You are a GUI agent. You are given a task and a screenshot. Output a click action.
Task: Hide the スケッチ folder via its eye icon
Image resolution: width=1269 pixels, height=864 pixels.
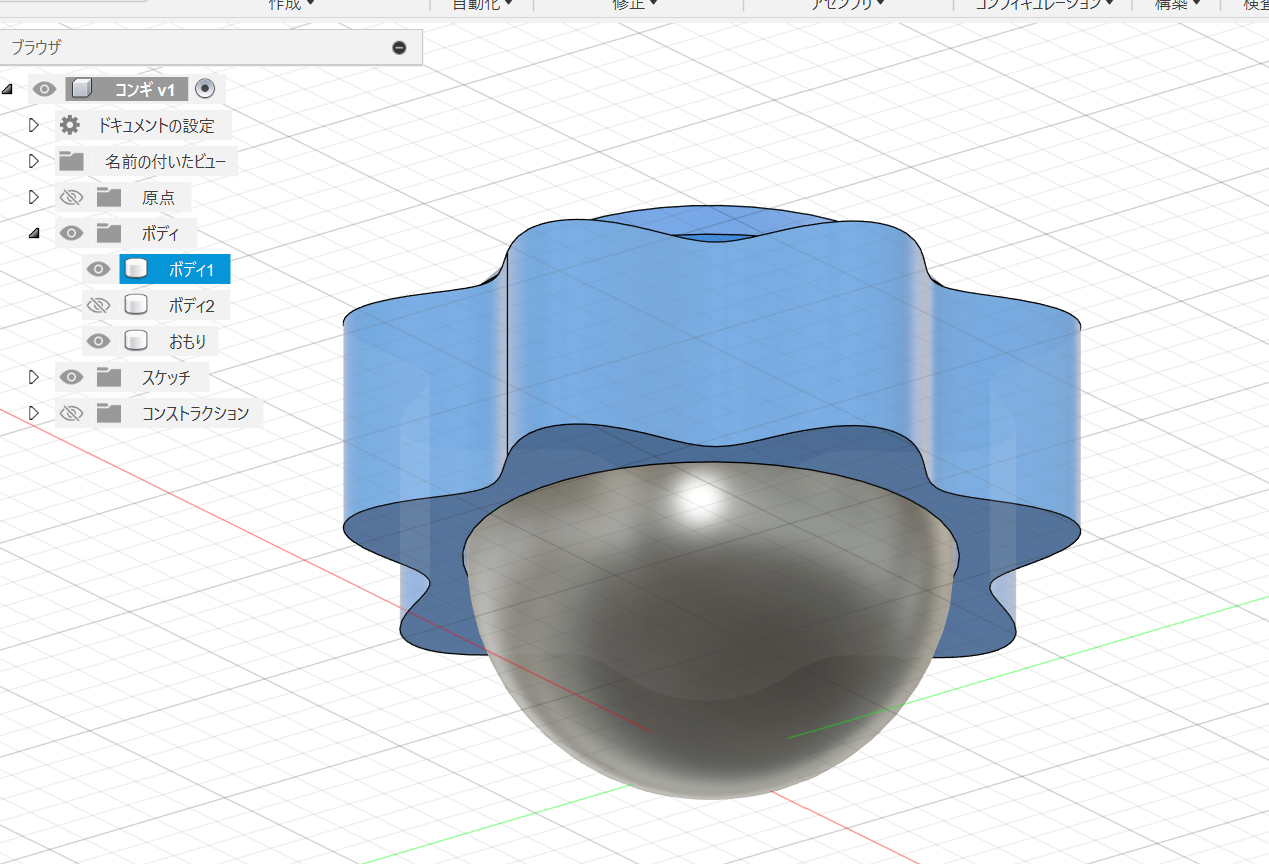pyautogui.click(x=71, y=377)
